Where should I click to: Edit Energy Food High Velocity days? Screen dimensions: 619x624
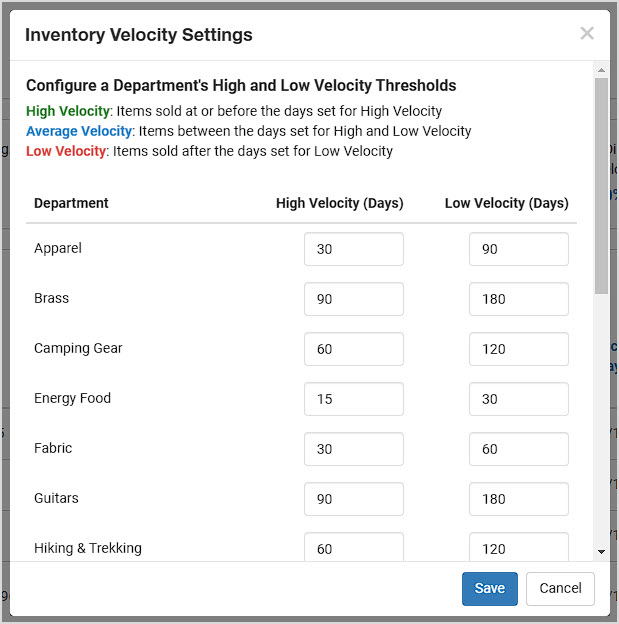(353, 399)
